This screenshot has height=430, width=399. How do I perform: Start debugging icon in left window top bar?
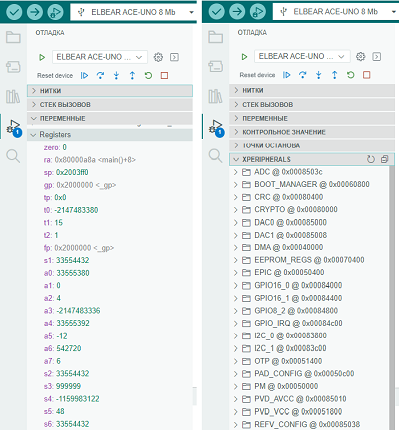click(x=55, y=12)
